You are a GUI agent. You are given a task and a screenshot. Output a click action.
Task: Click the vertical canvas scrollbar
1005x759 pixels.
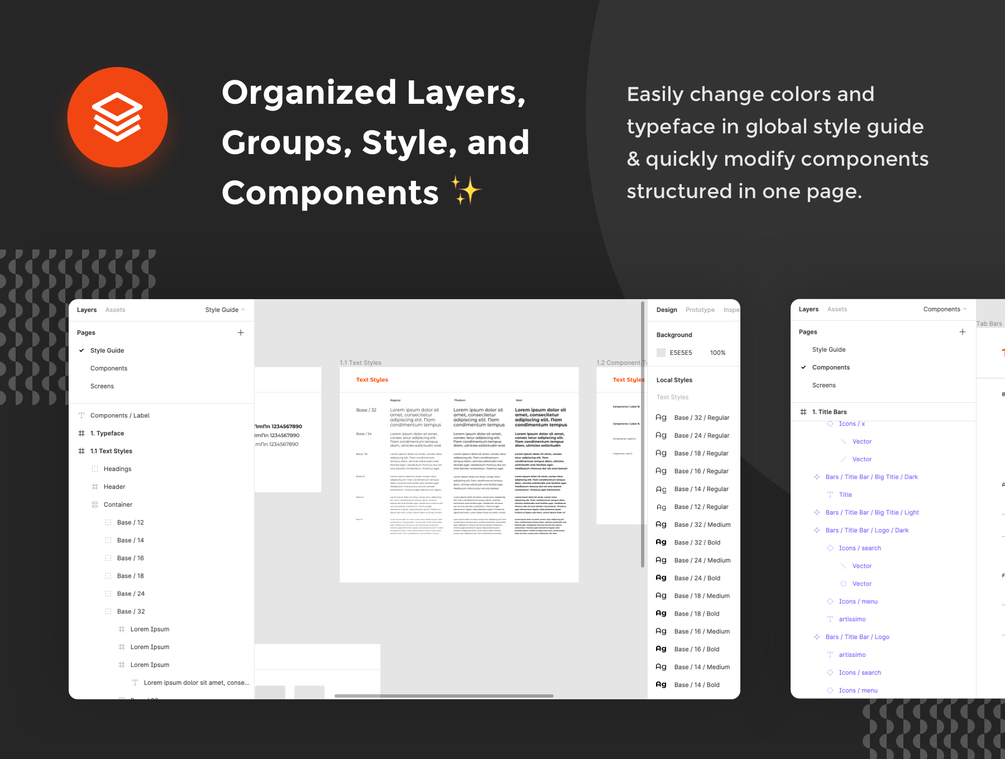[642, 435]
